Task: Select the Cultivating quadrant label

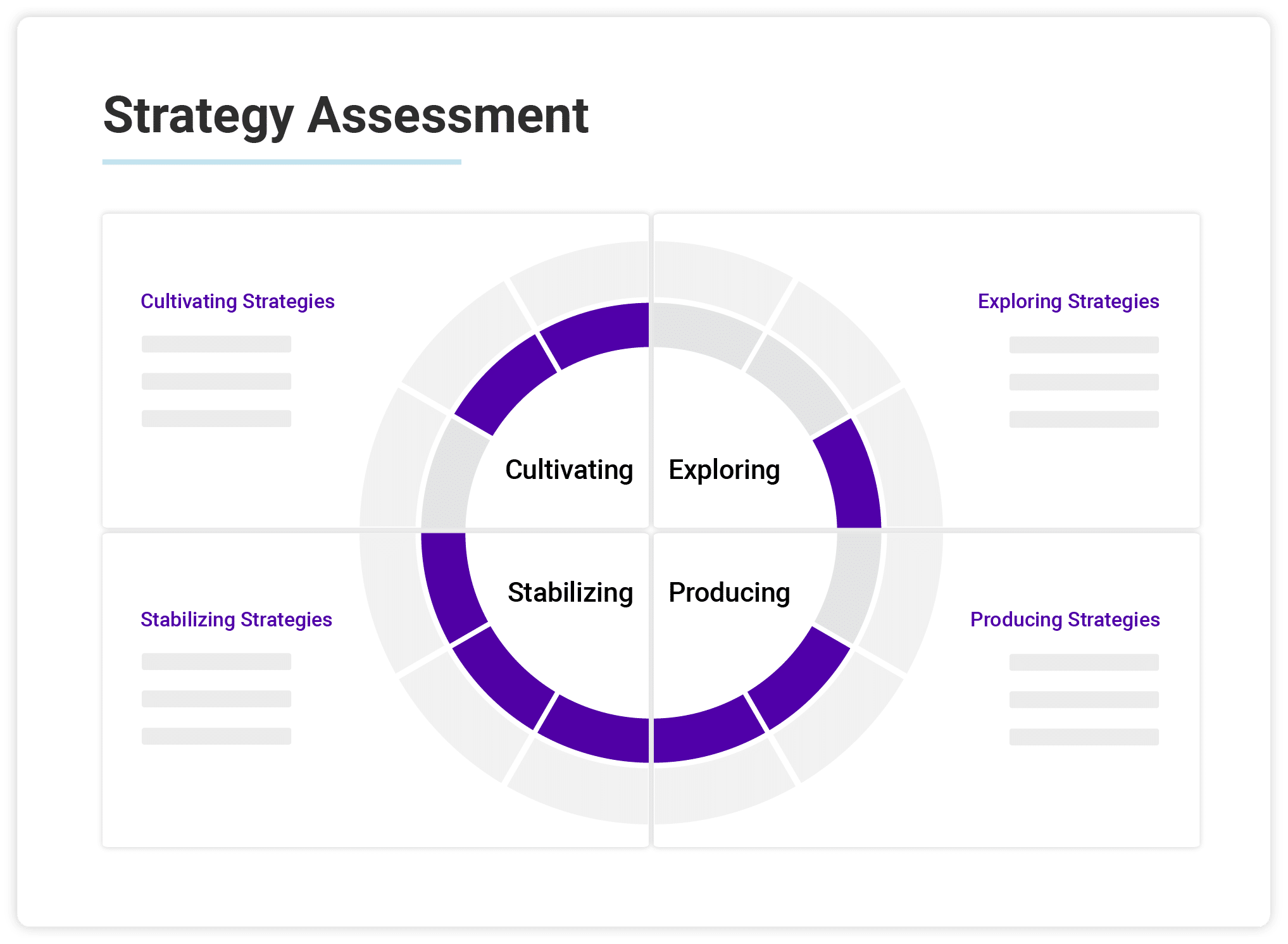Action: (x=569, y=469)
